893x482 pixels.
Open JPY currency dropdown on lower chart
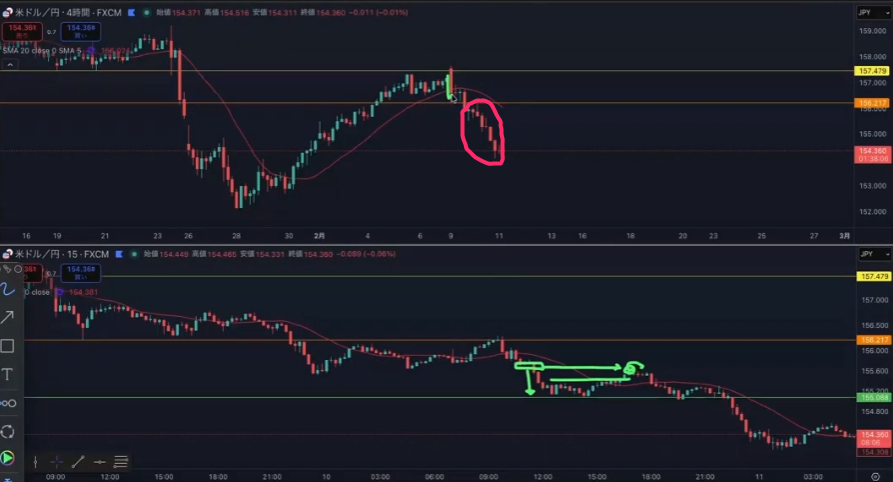click(x=867, y=255)
